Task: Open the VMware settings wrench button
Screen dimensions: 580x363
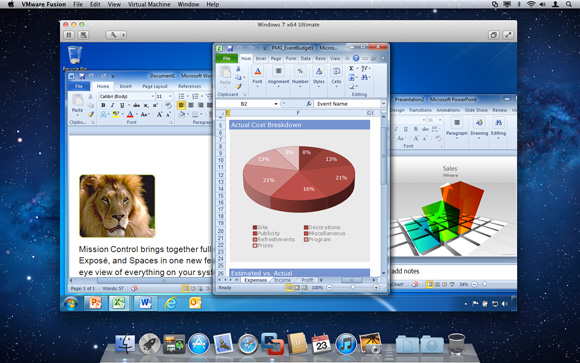Action: pos(114,35)
